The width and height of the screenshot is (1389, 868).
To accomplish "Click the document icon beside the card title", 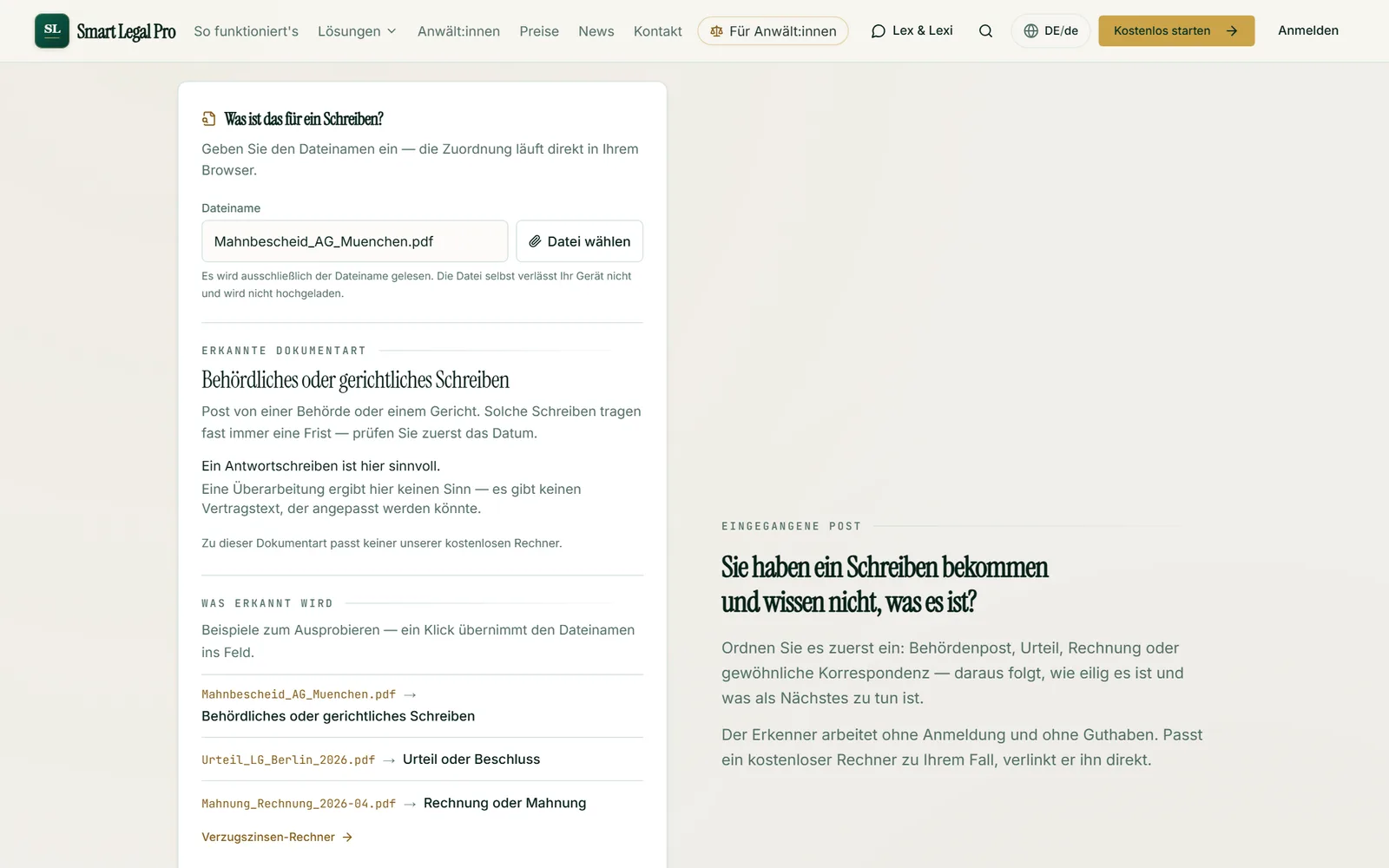I will pyautogui.click(x=208, y=119).
